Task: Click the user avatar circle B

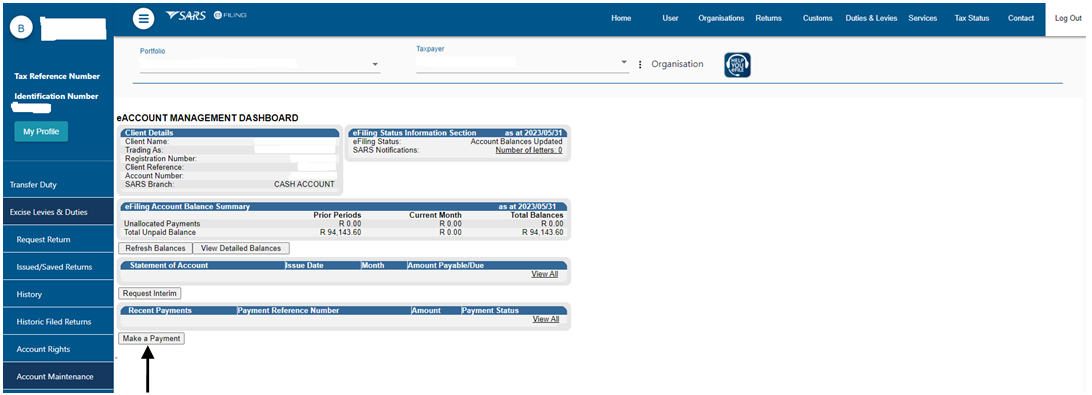Action: coord(21,28)
